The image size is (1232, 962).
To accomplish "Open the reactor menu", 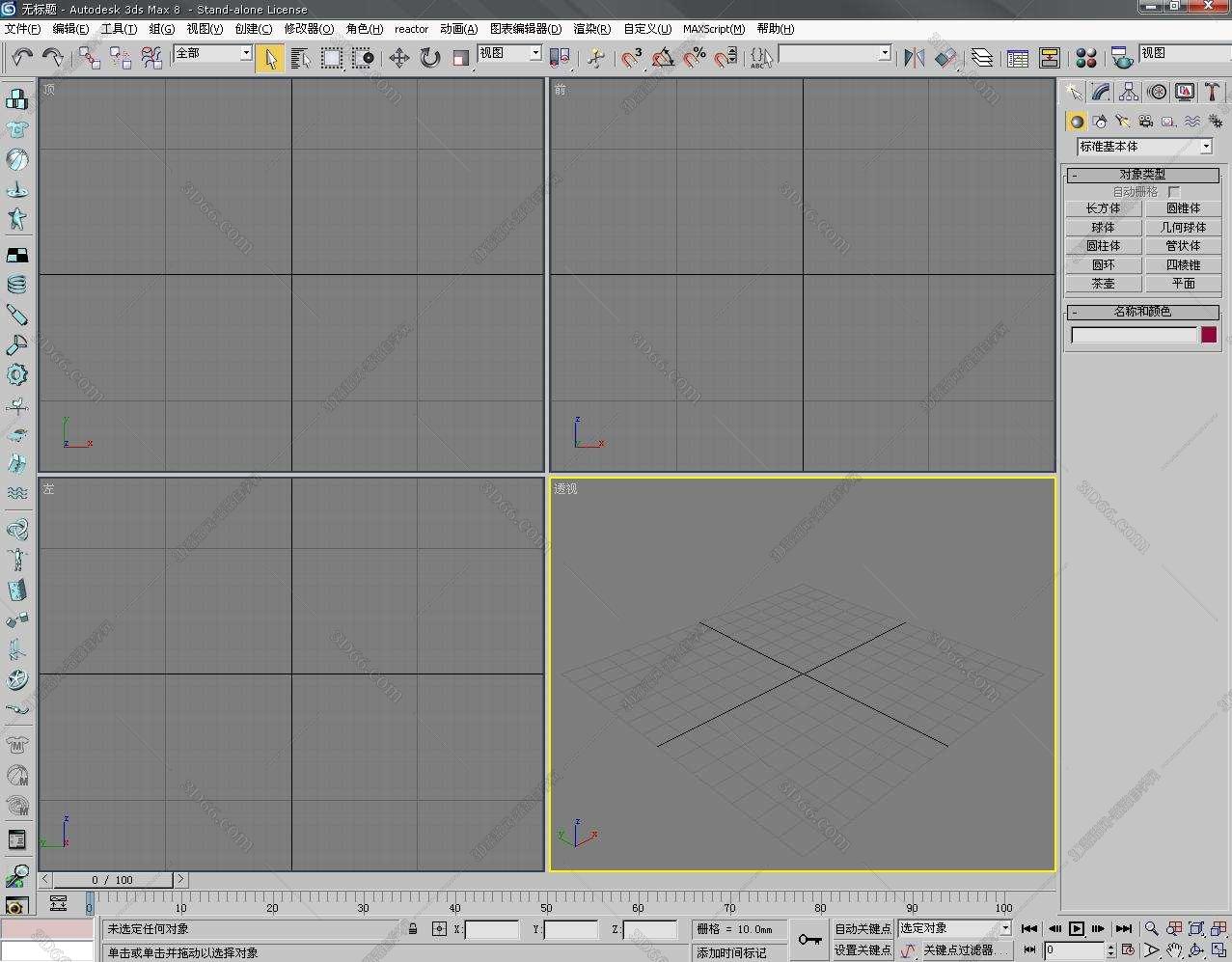I will click(411, 28).
